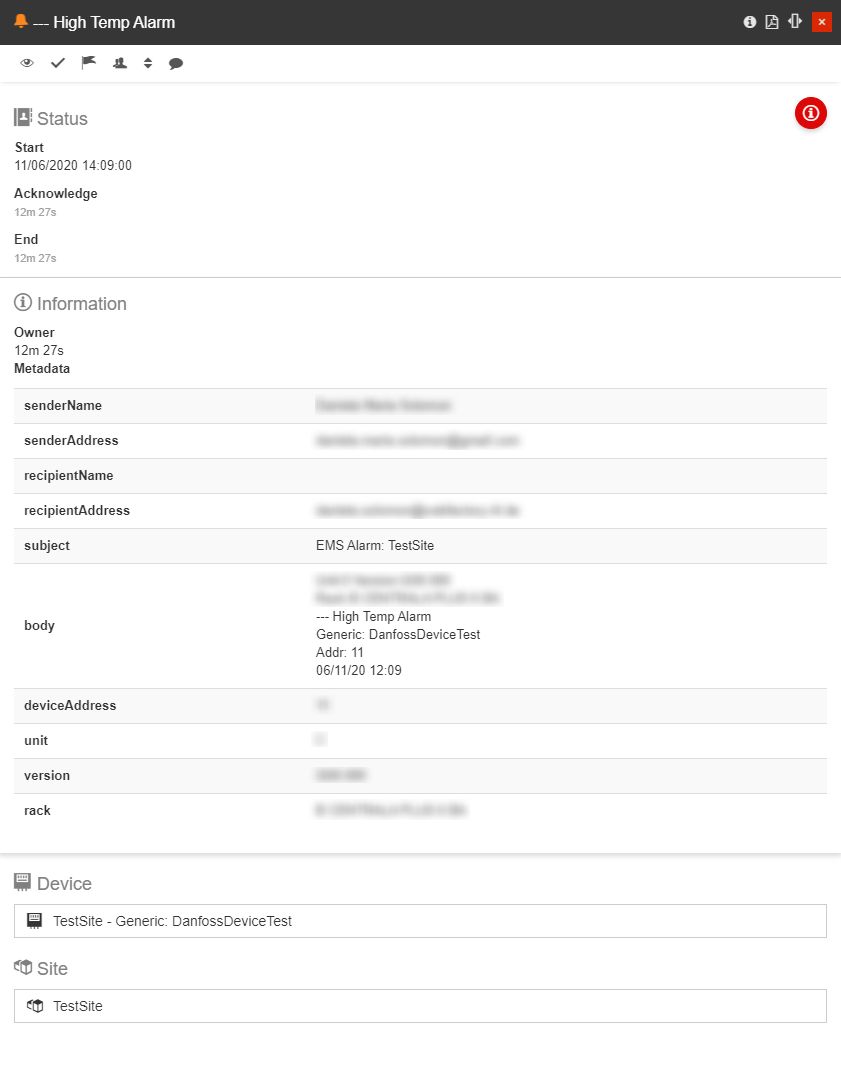Click the Site section cube icon
The width and height of the screenshot is (841, 1082).
[x=23, y=967]
